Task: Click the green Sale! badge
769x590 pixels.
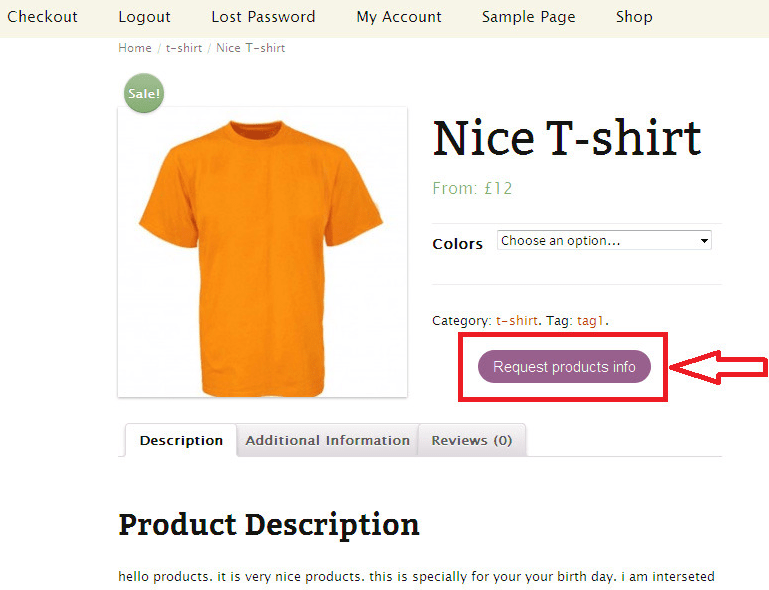Action: coord(144,93)
